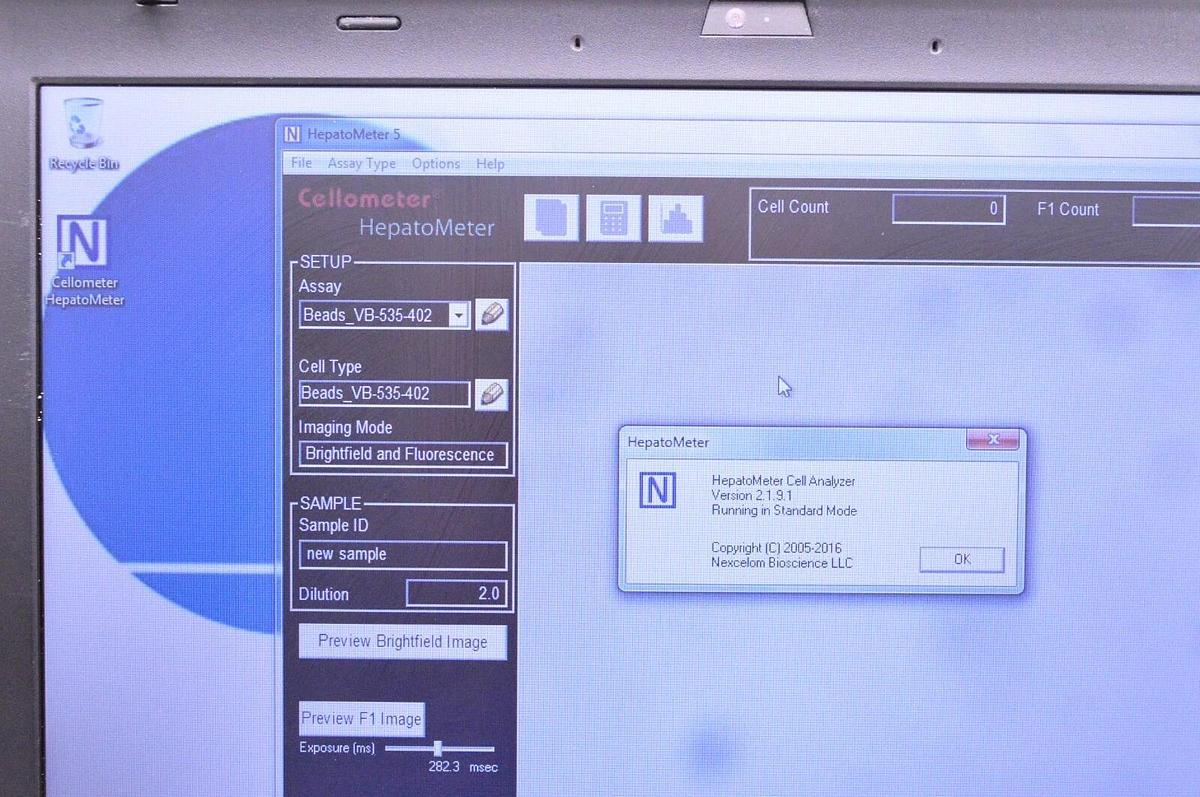Edit the Assay with its pencil icon
Viewport: 1200px width, 797px height.
491,315
